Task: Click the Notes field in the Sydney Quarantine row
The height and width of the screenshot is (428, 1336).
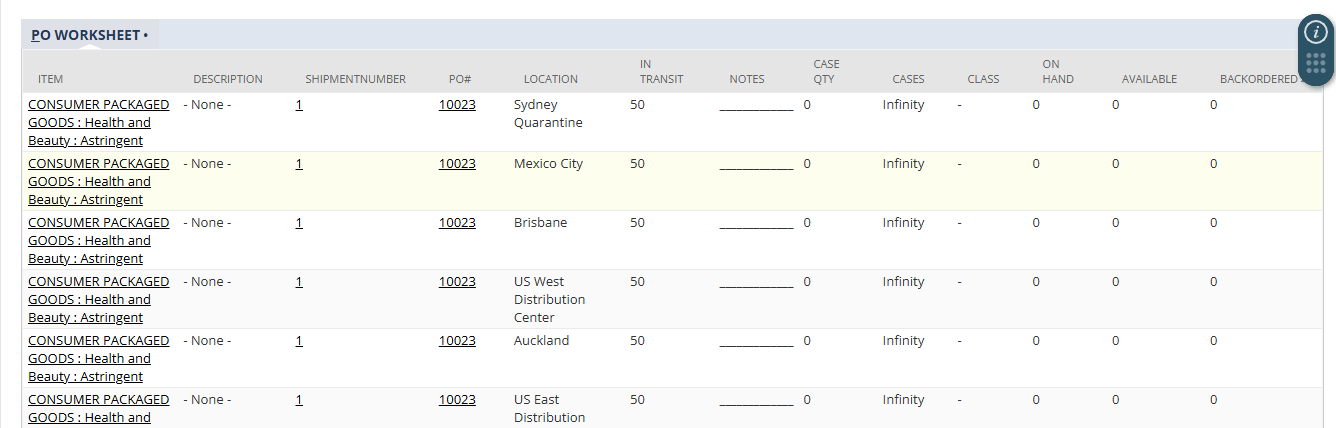Action: click(756, 105)
